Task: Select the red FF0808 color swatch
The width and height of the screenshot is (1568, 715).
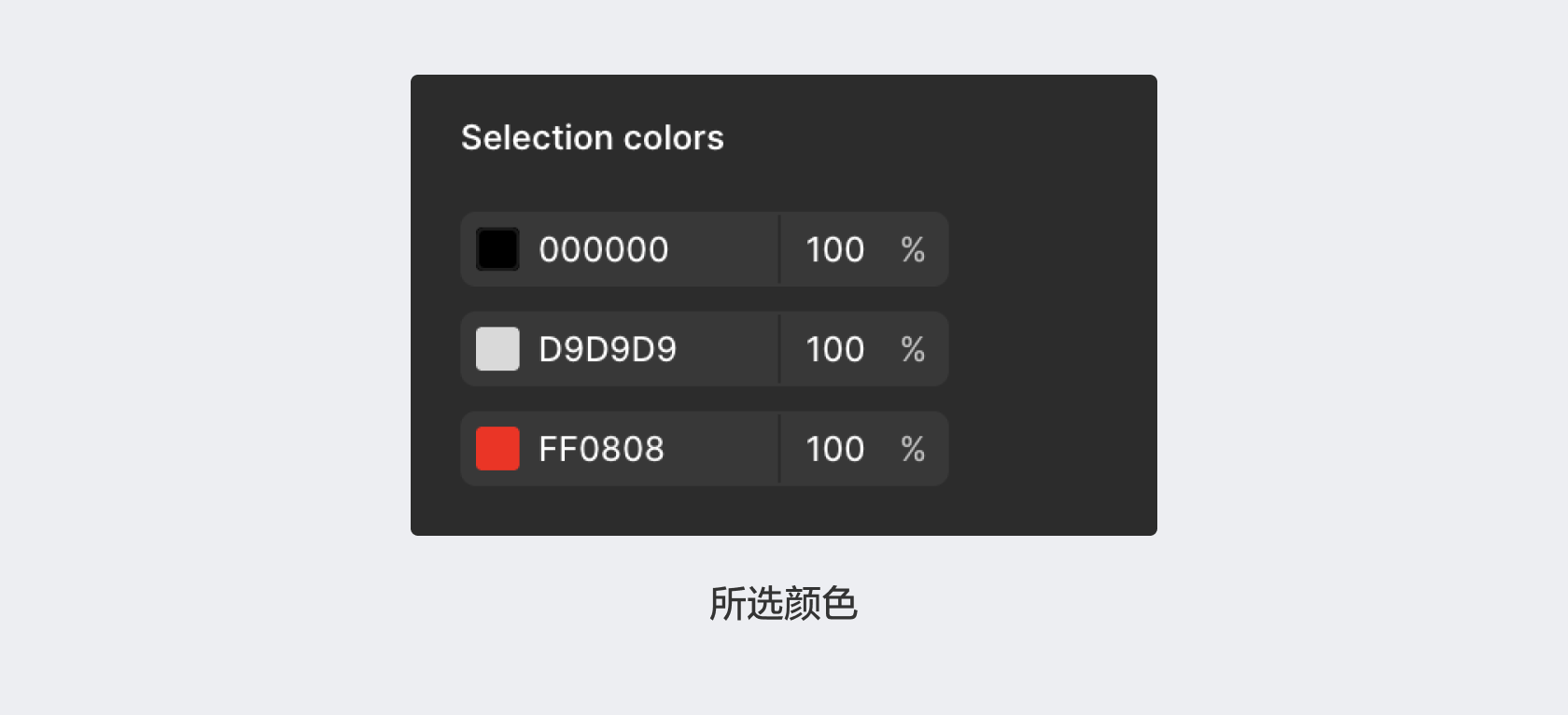Action: point(497,449)
